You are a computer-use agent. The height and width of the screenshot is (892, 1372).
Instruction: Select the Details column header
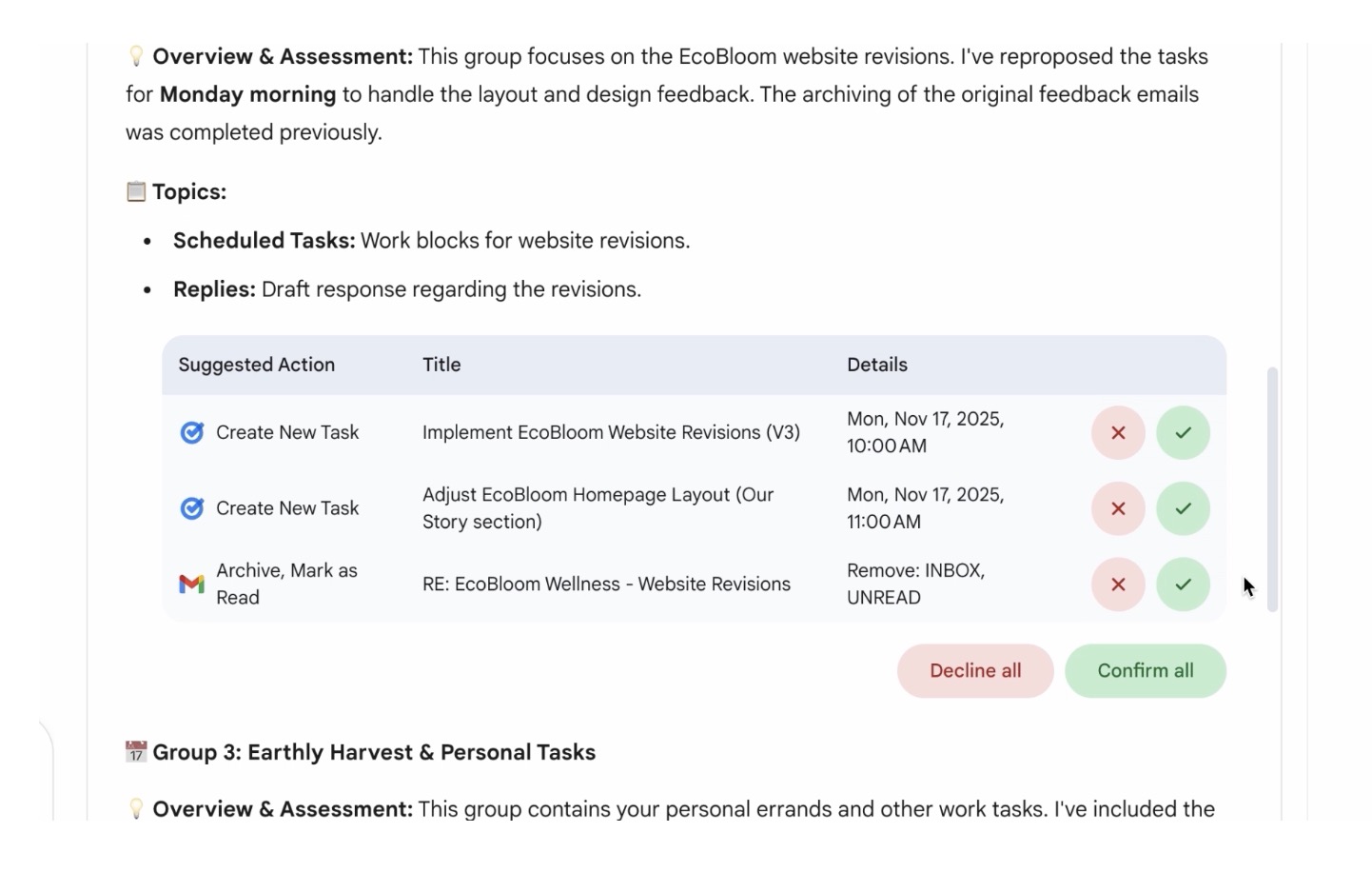click(x=876, y=365)
